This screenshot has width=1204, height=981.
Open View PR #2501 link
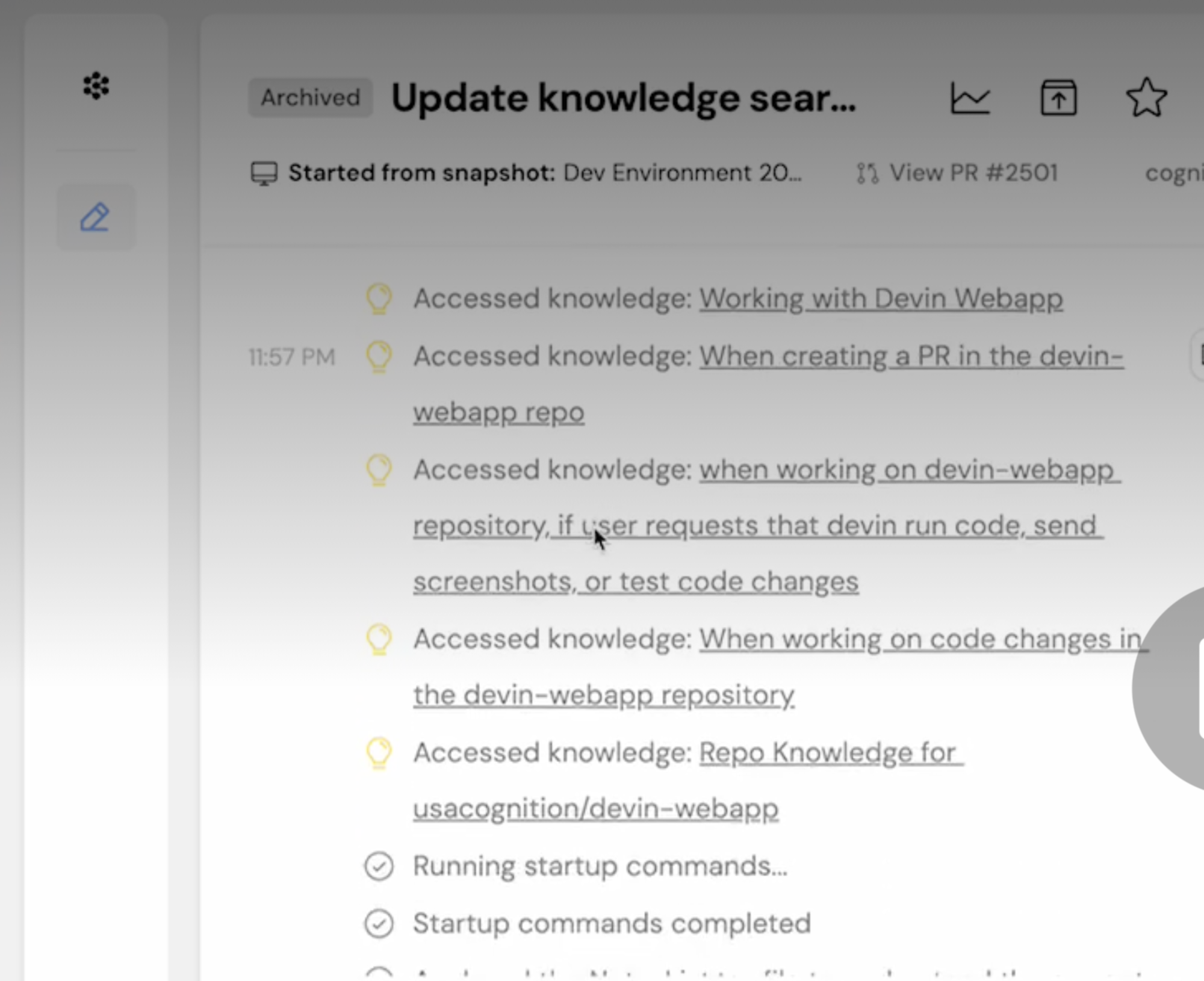973,173
